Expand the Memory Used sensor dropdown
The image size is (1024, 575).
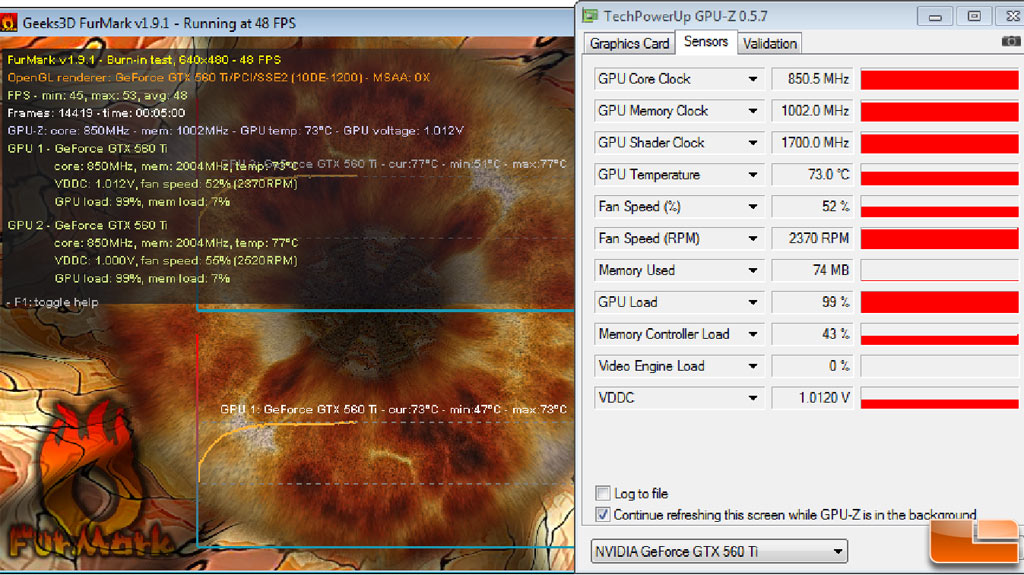tap(753, 271)
